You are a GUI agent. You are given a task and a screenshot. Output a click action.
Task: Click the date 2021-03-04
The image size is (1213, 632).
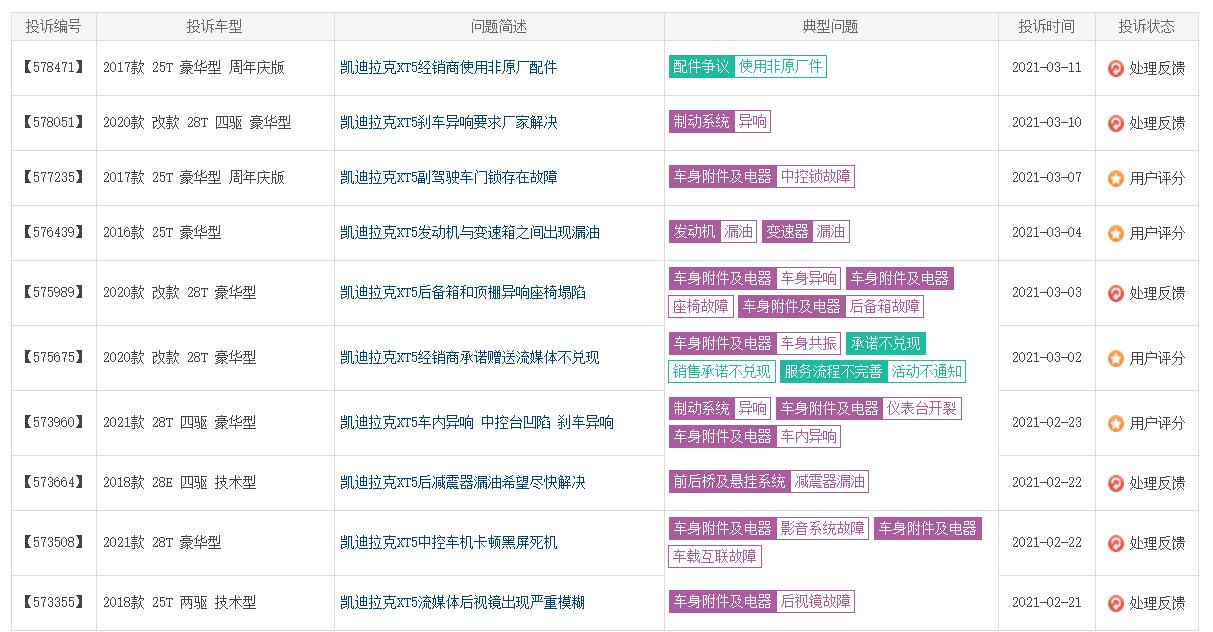coord(1047,232)
